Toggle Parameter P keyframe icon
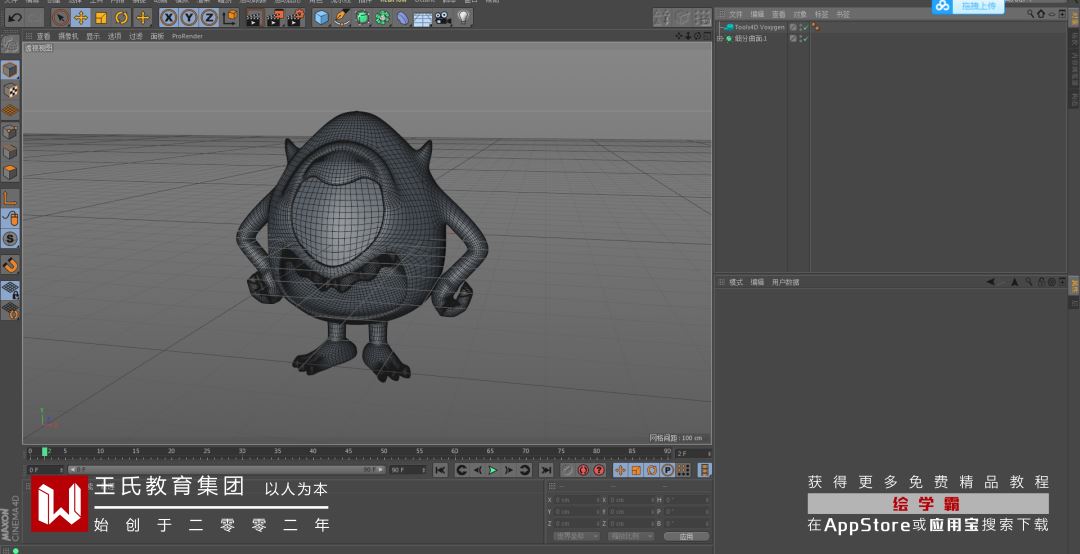 [667, 470]
